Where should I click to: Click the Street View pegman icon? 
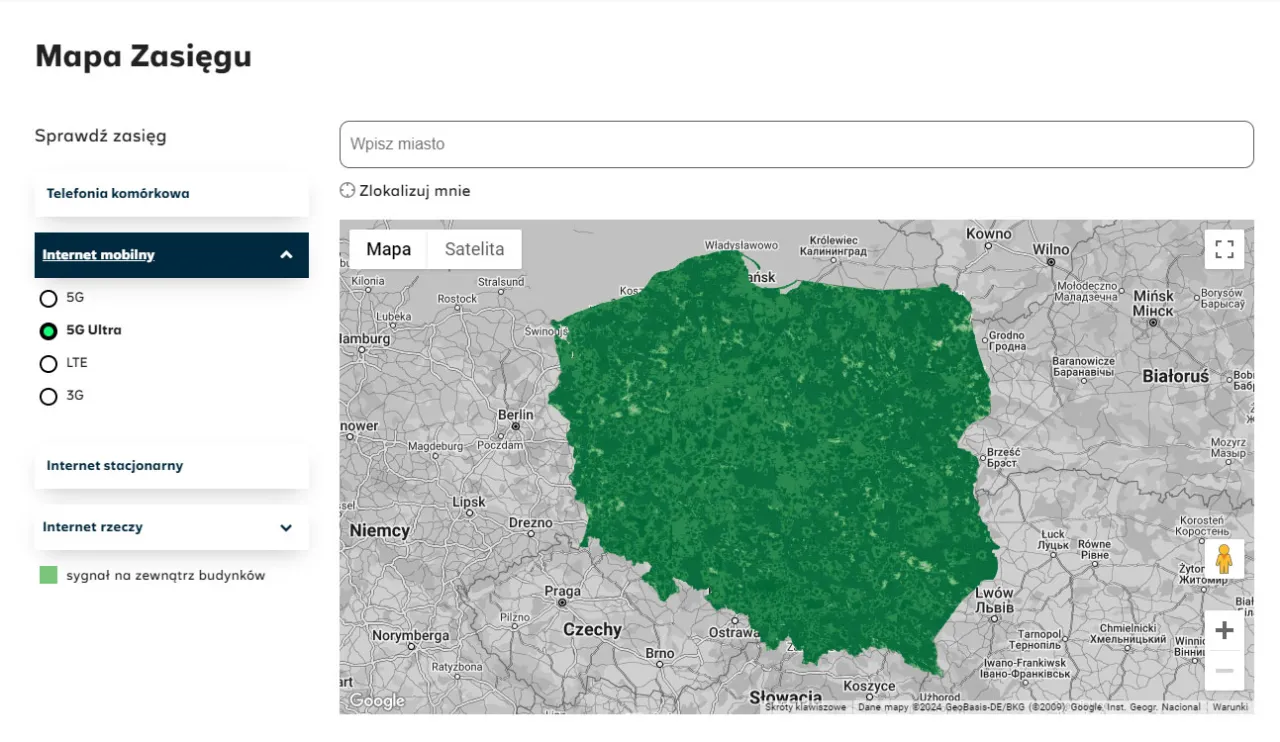(x=1224, y=559)
